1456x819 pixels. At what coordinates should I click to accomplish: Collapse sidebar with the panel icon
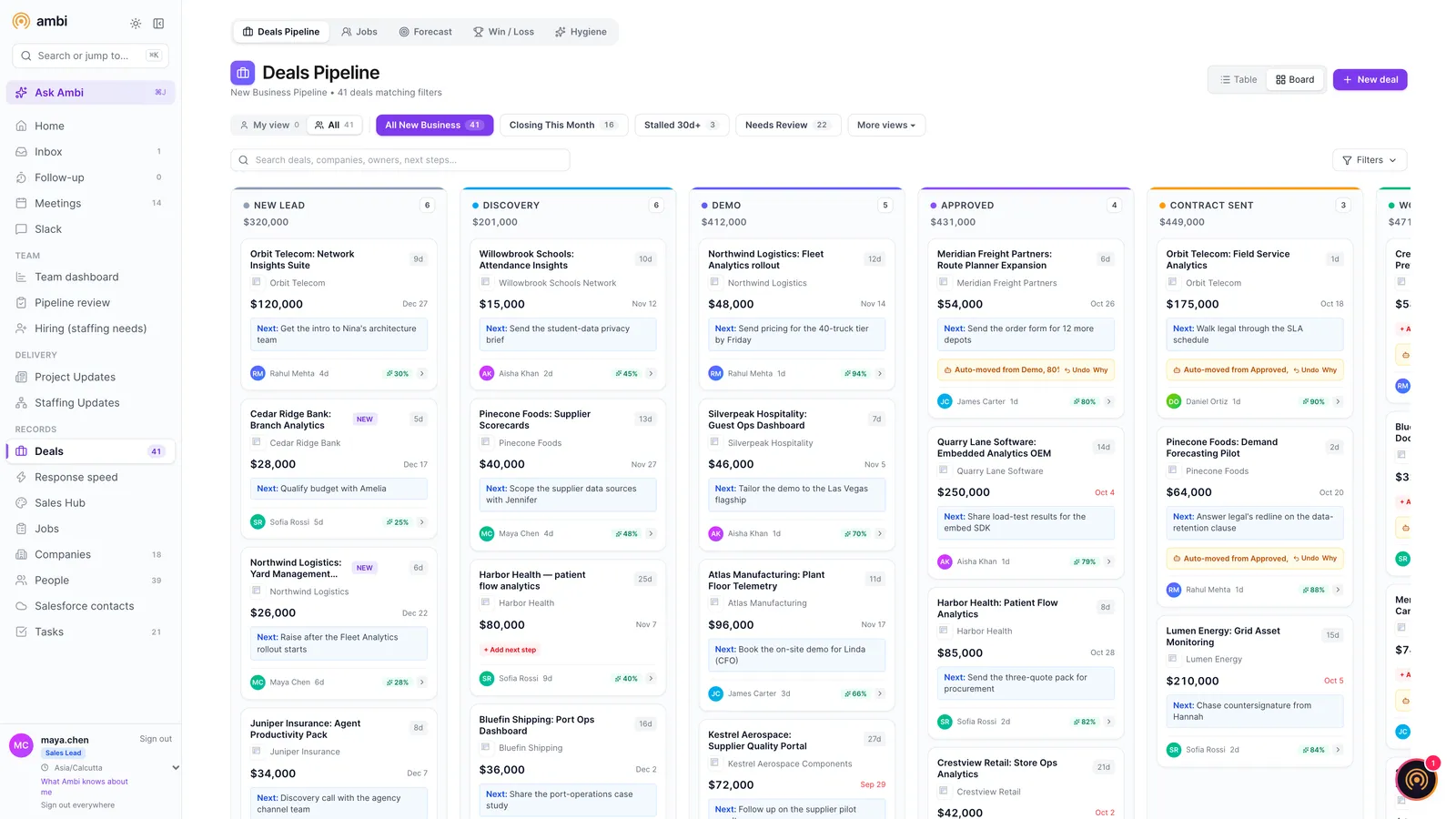tap(158, 24)
